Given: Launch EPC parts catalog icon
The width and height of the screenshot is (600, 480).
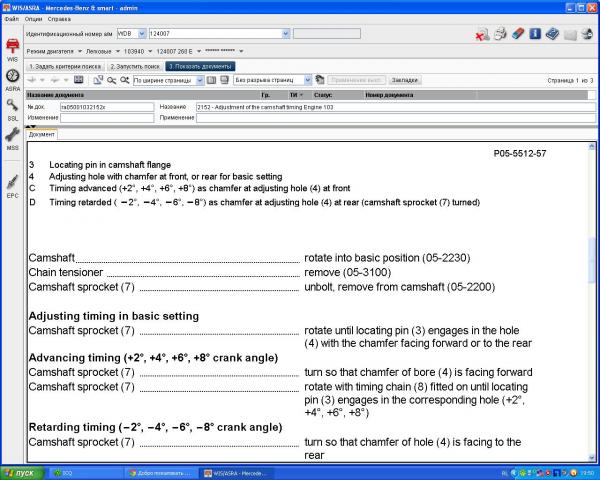Looking at the screenshot, I should click(12, 187).
